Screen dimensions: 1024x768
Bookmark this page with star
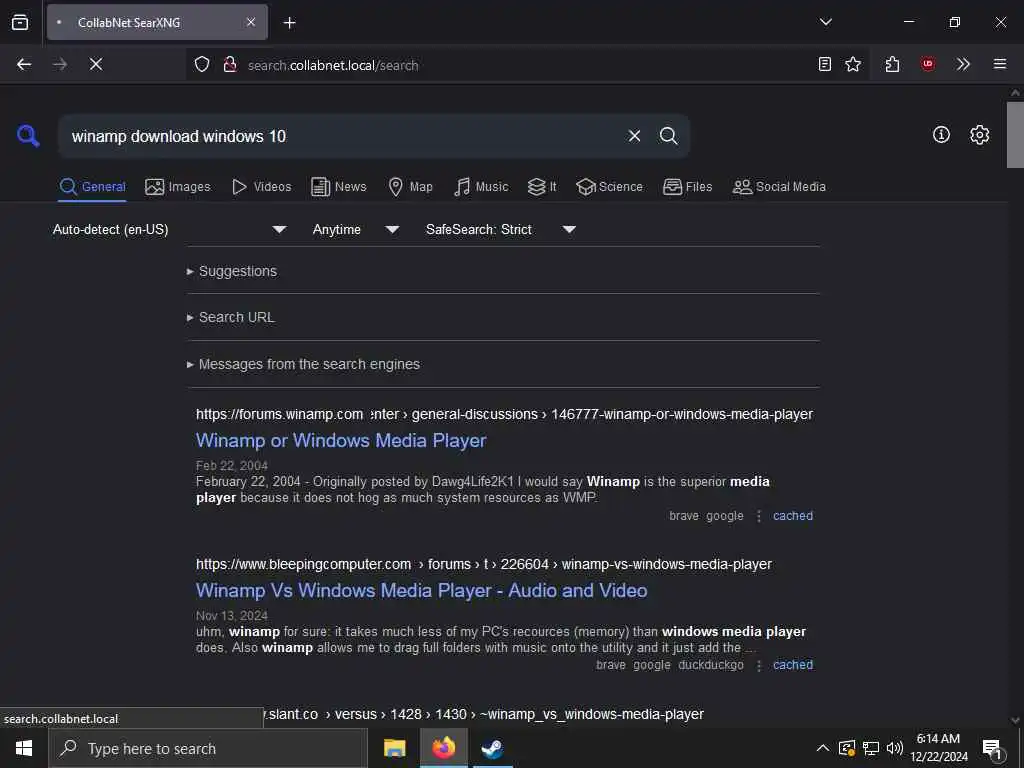[853, 64]
